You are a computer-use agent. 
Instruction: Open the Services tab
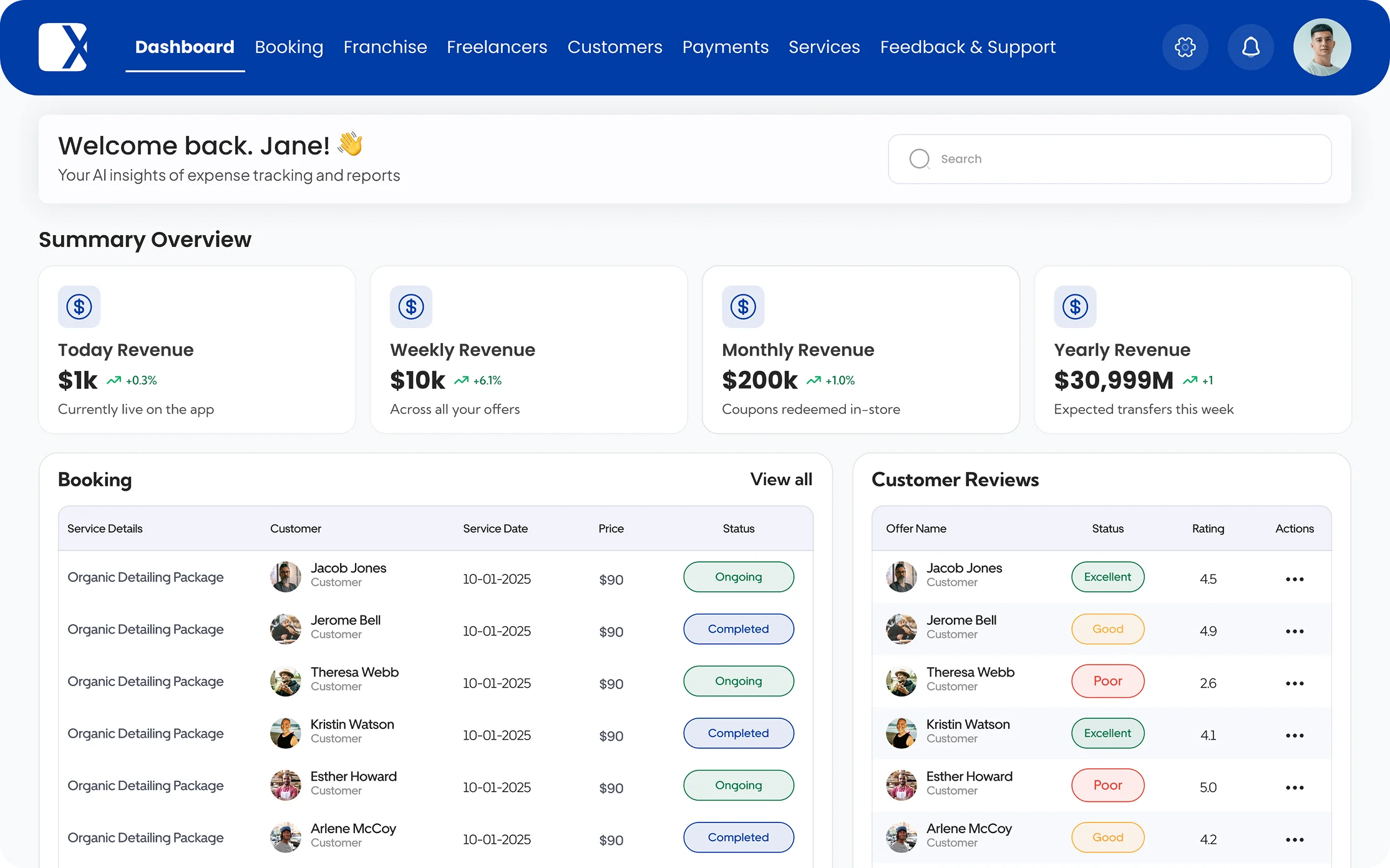point(824,47)
